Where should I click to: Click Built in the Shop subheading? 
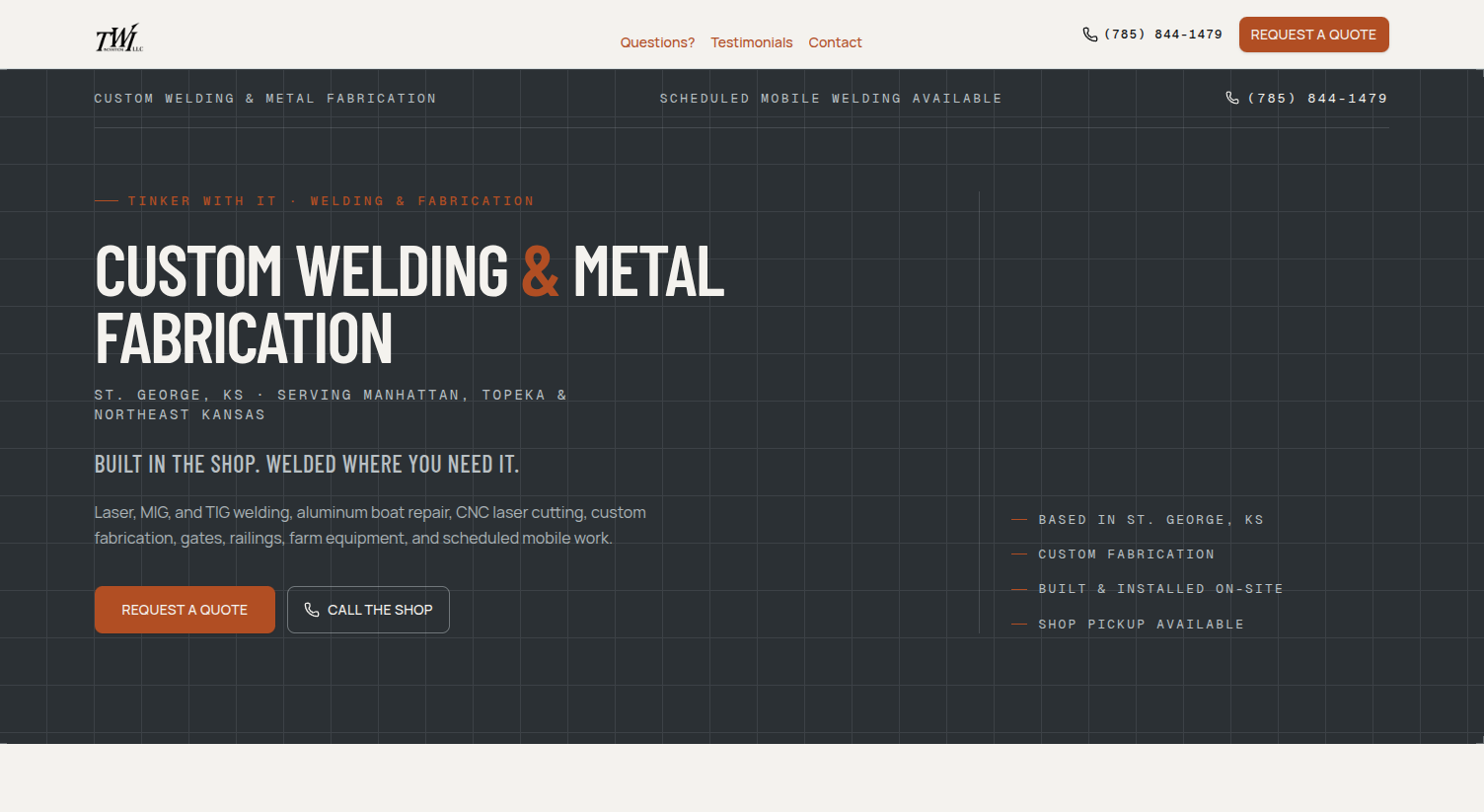pos(307,464)
